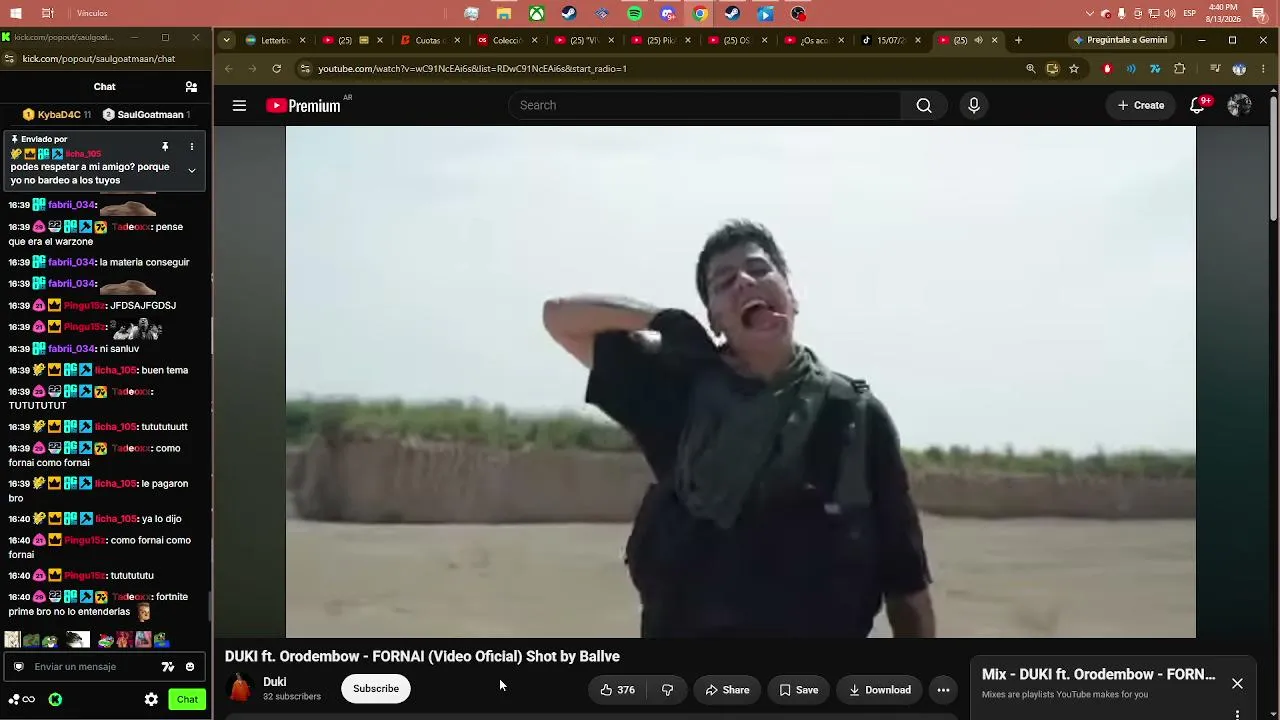The image size is (1280, 720).
Task: Expand the Chrome tab search dropdown
Action: [226, 40]
